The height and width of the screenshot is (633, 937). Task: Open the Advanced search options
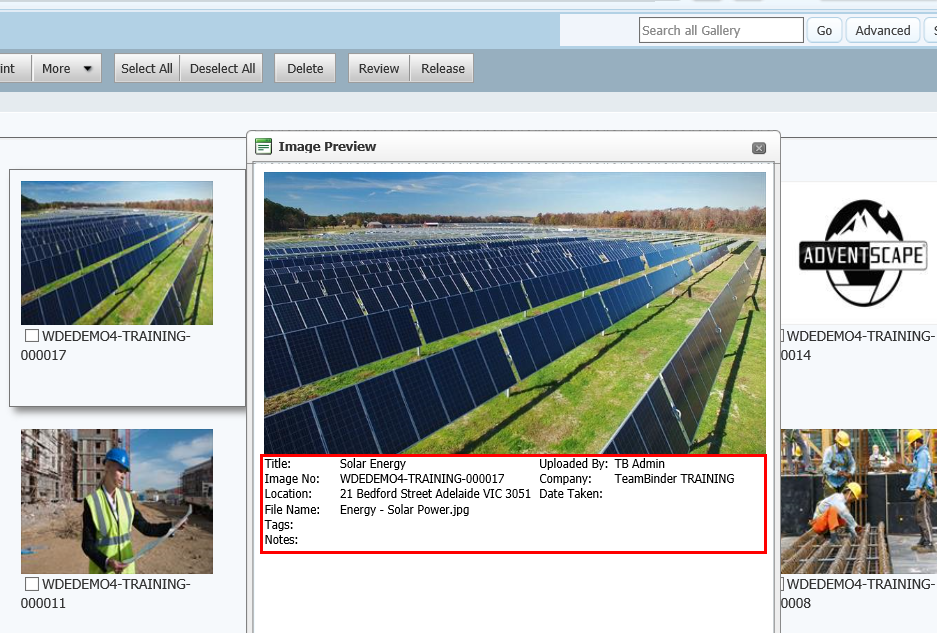(x=882, y=31)
